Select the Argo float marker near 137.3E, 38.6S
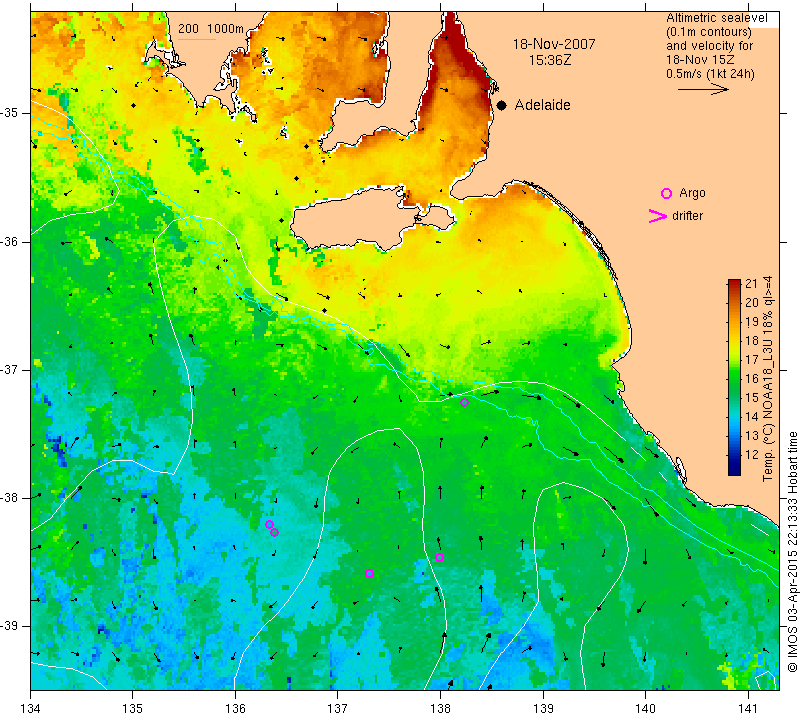Image resolution: width=800 pixels, height=720 pixels. tap(369, 574)
